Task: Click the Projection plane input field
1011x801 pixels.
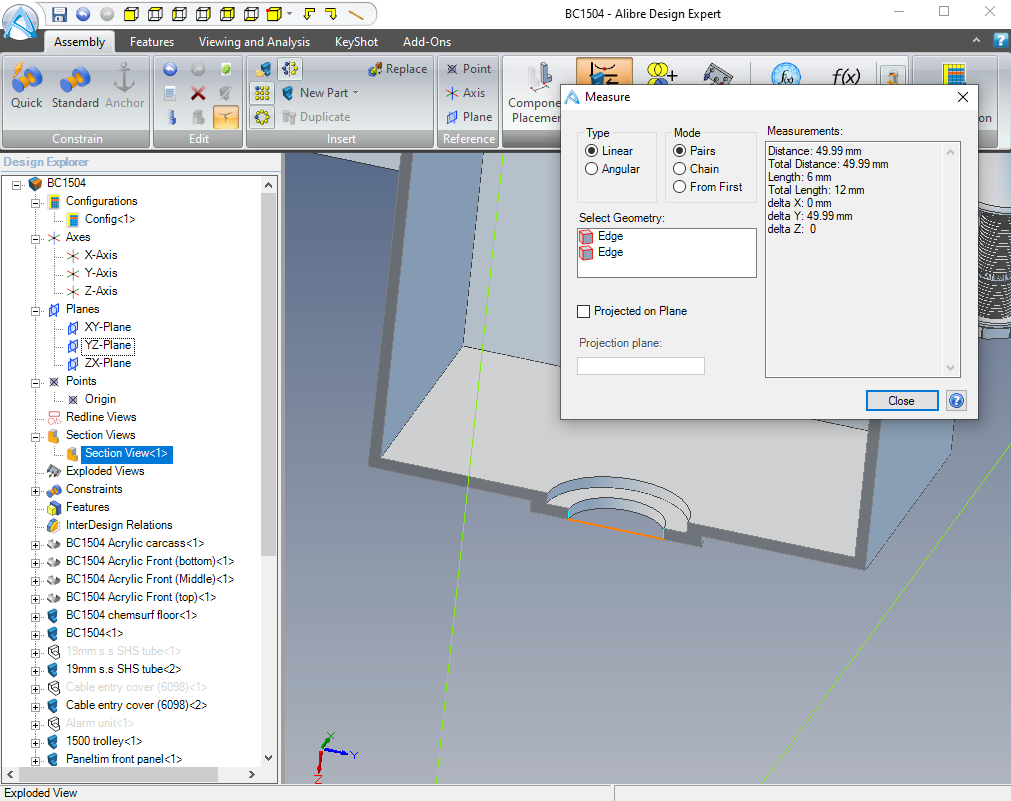Action: tap(640, 365)
